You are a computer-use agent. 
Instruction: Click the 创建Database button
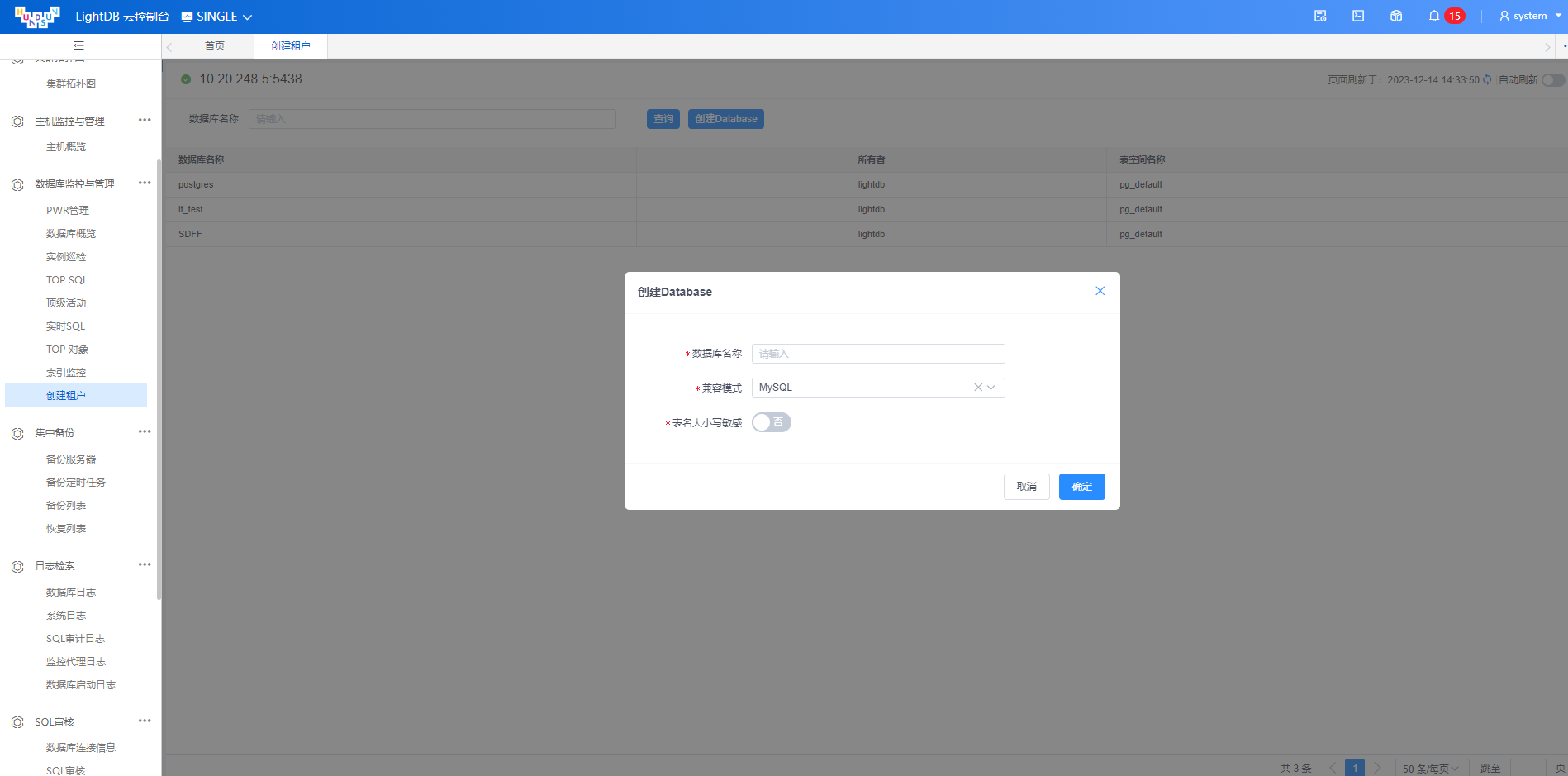point(726,119)
